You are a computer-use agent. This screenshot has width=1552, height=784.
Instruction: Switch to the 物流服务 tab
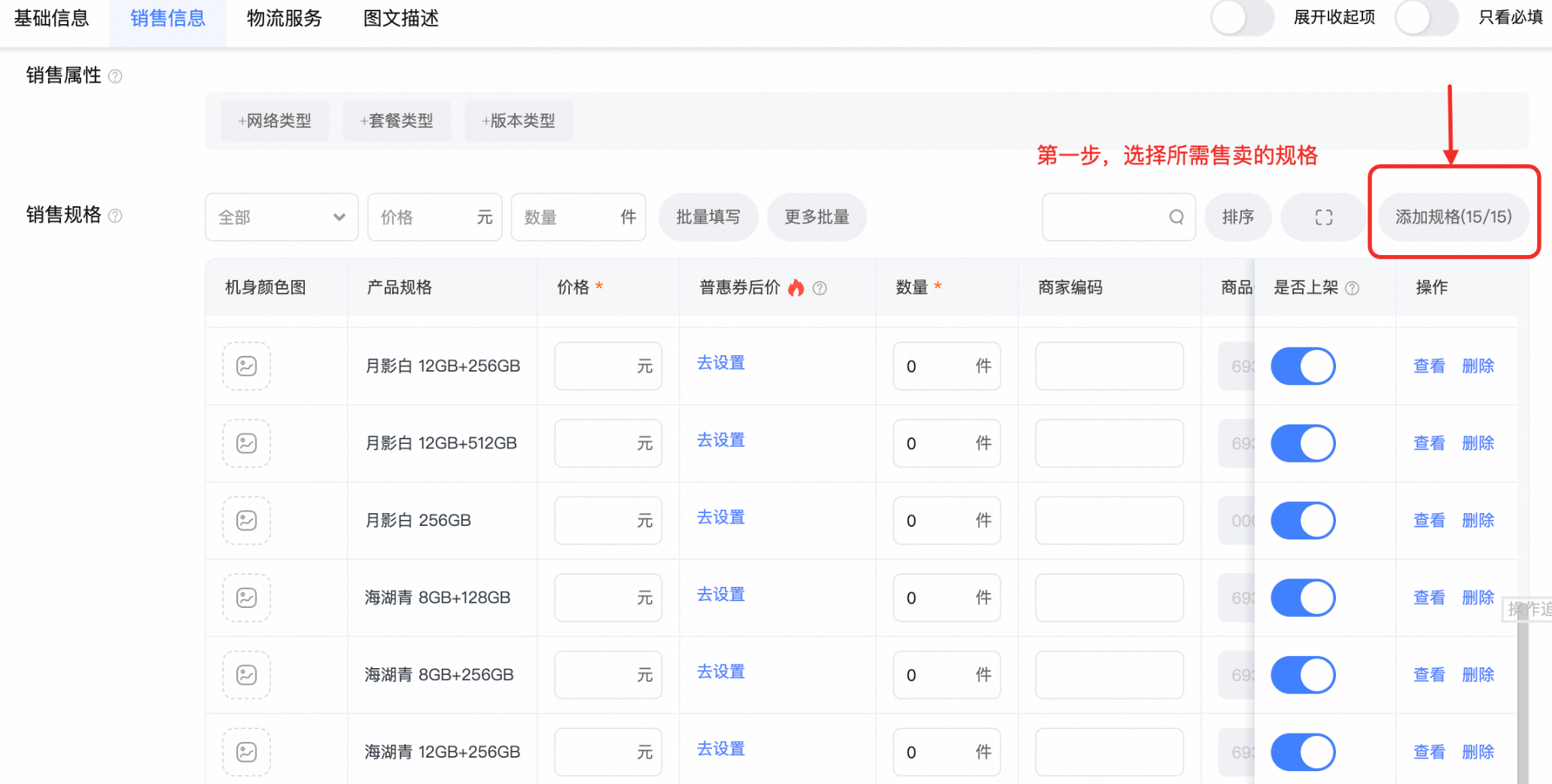(x=285, y=18)
